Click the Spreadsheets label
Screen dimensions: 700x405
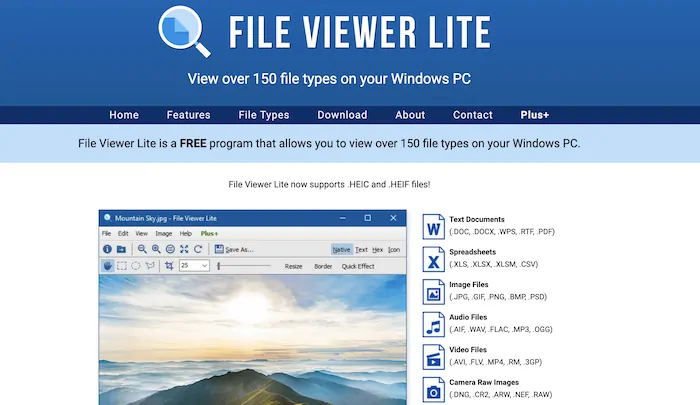point(472,252)
